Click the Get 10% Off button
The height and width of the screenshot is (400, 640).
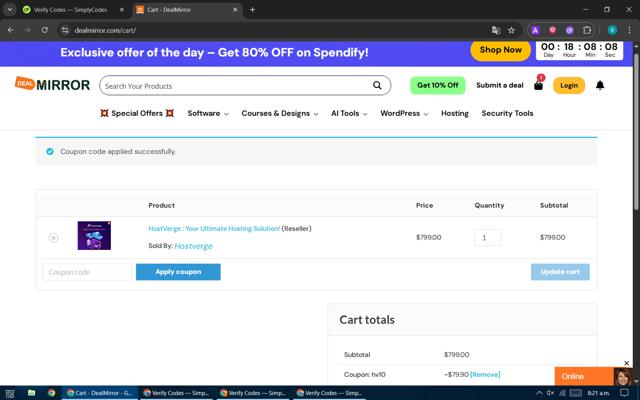click(438, 85)
